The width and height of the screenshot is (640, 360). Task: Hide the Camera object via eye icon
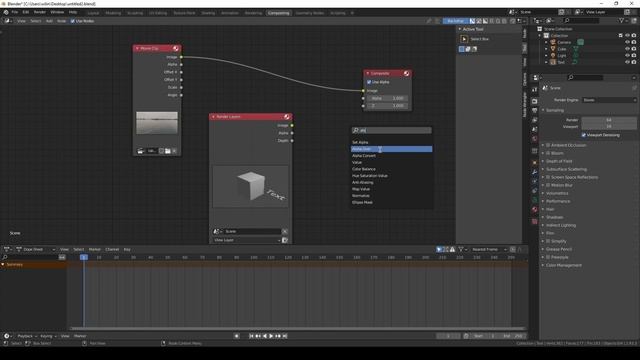click(x=627, y=42)
